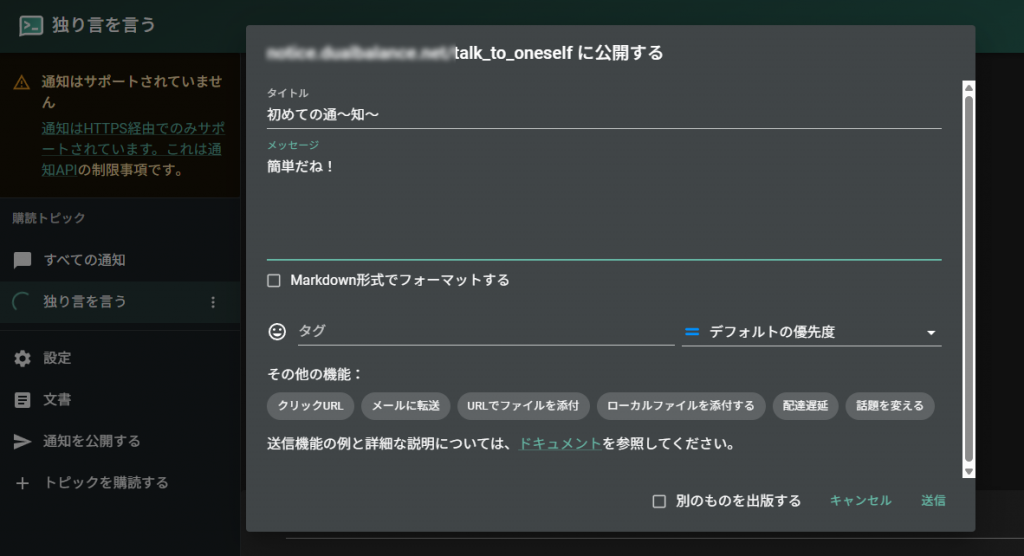
Task: Click the 設定 gear icon
Action: (22, 358)
